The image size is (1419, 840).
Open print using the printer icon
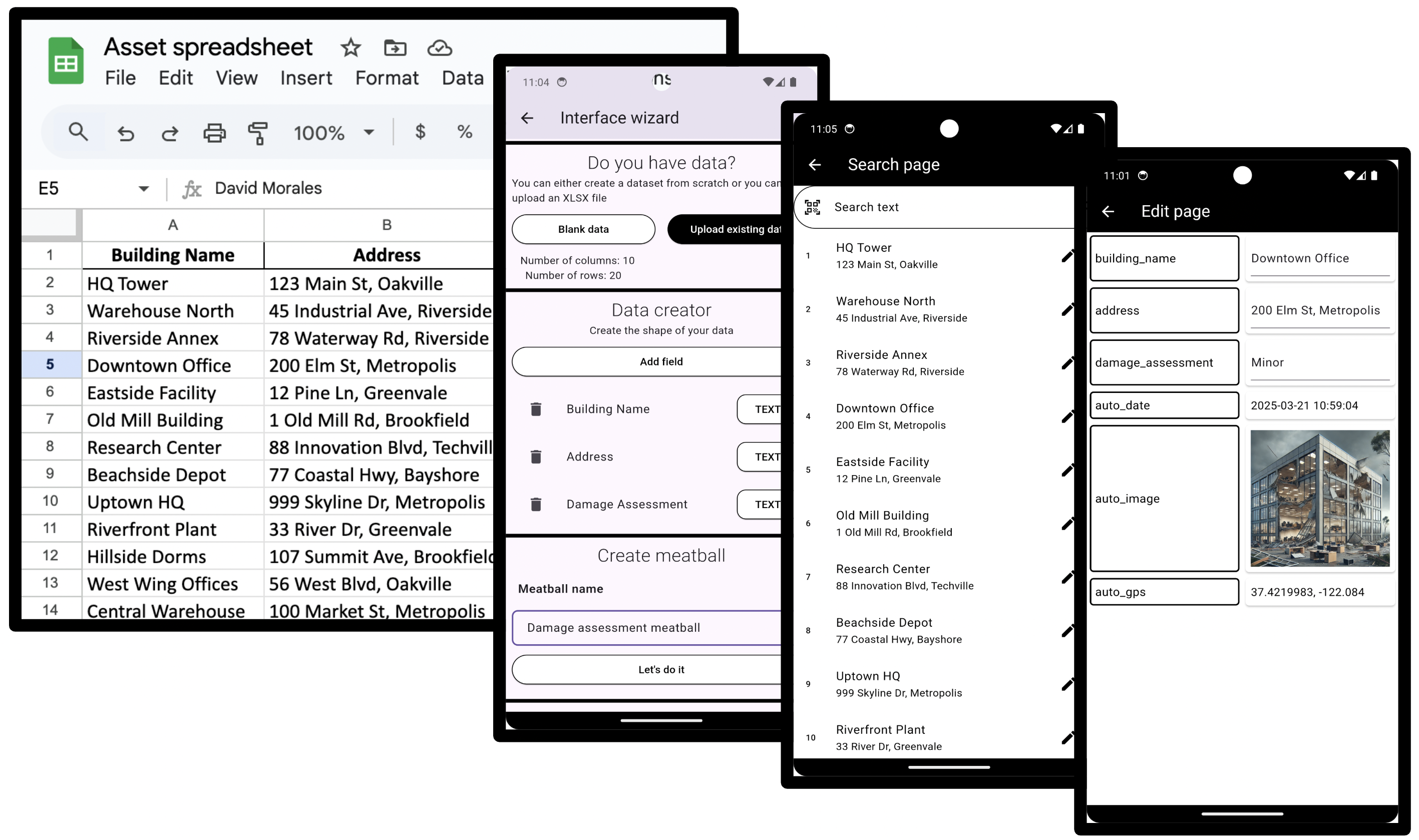(214, 133)
